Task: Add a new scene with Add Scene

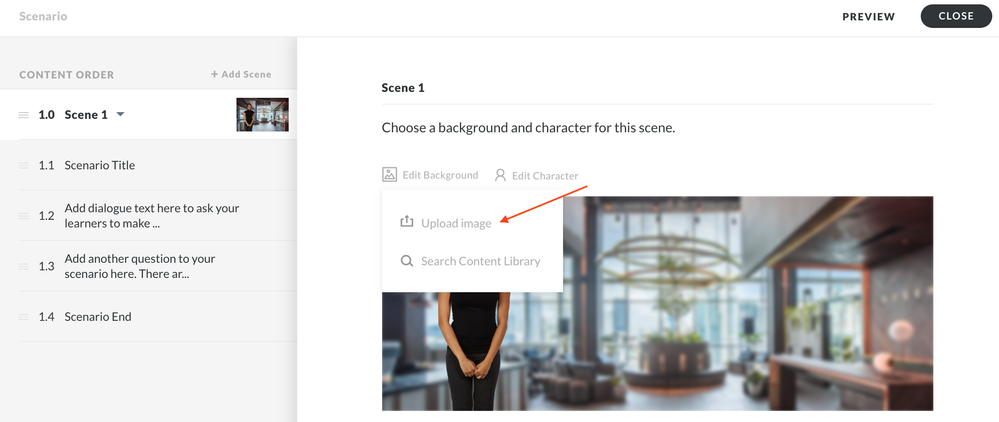Action: click(241, 74)
